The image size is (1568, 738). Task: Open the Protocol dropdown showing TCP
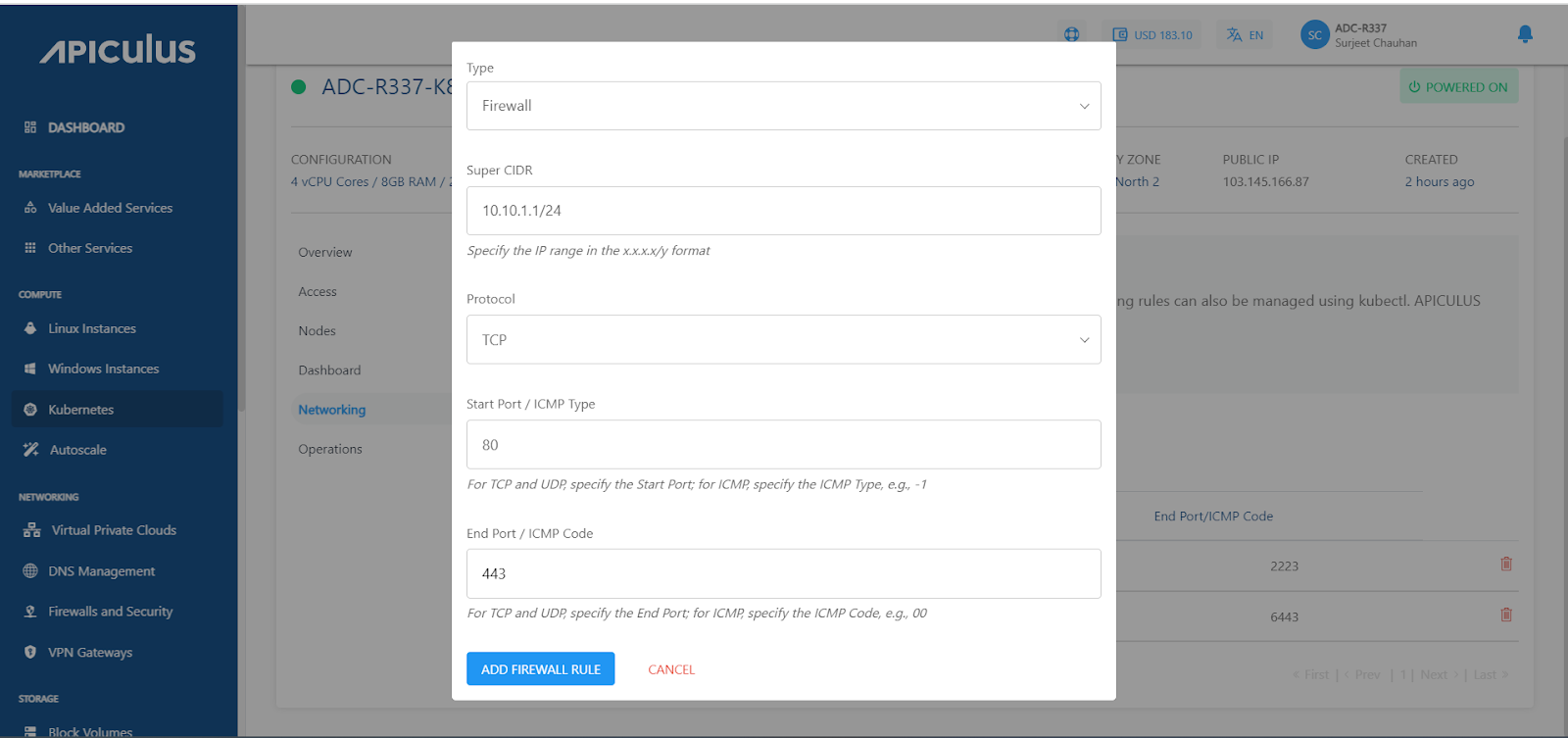[783, 340]
